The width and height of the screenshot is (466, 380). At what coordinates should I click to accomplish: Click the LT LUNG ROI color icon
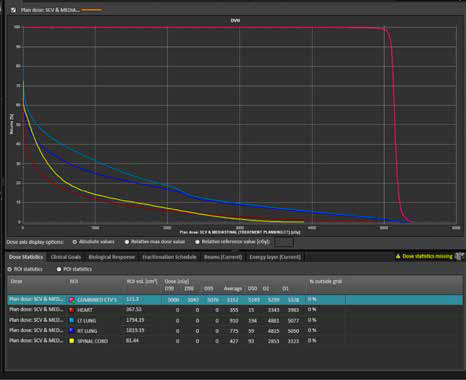[x=72, y=320]
